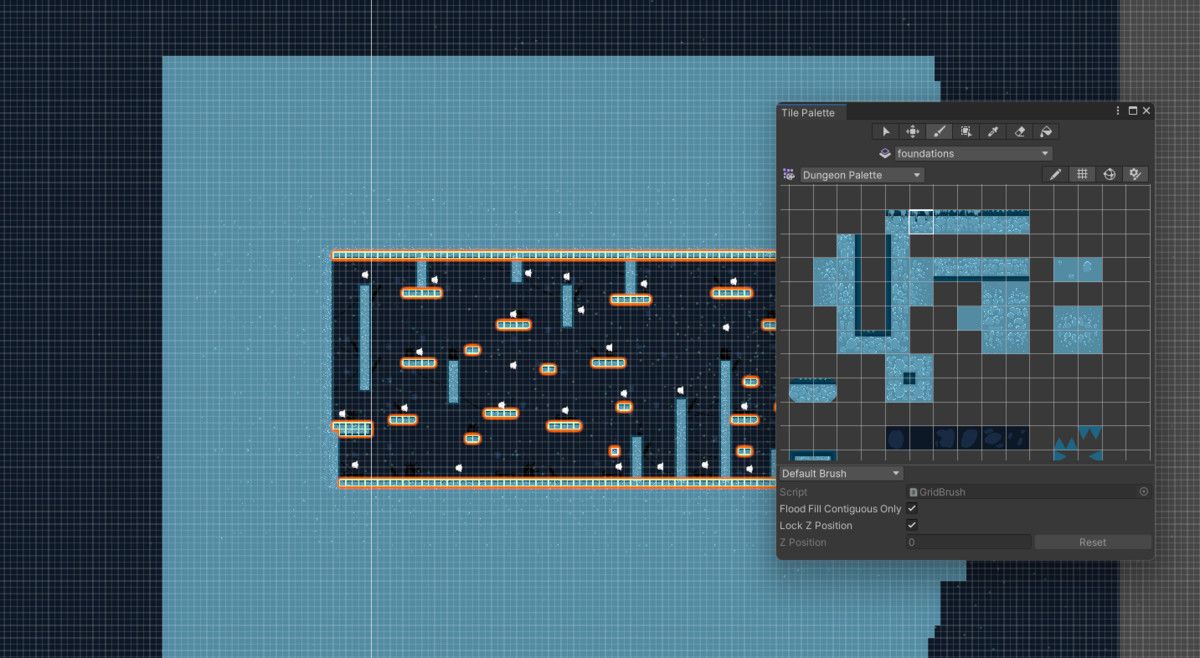Activate the Select tool arrow

pyautogui.click(x=885, y=131)
